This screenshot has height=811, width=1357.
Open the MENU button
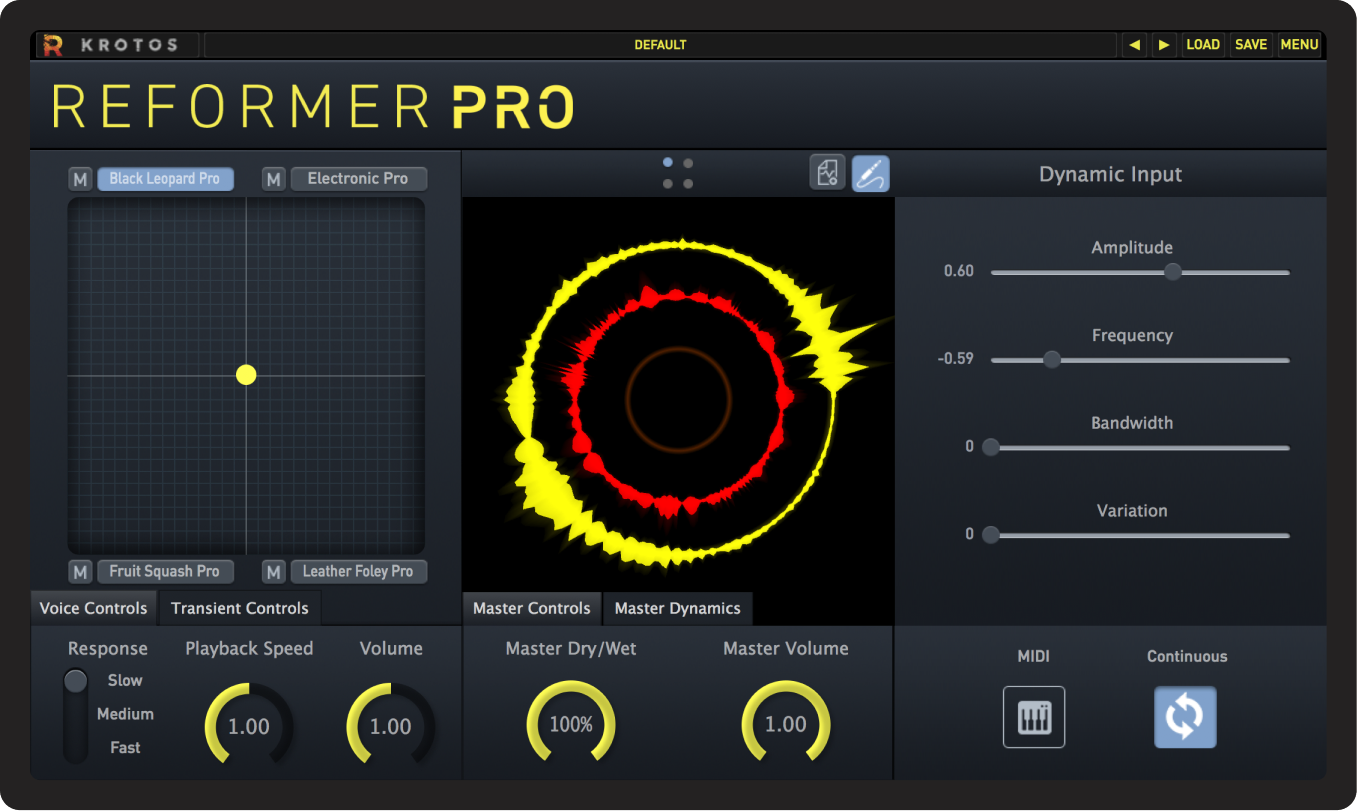tap(1300, 45)
